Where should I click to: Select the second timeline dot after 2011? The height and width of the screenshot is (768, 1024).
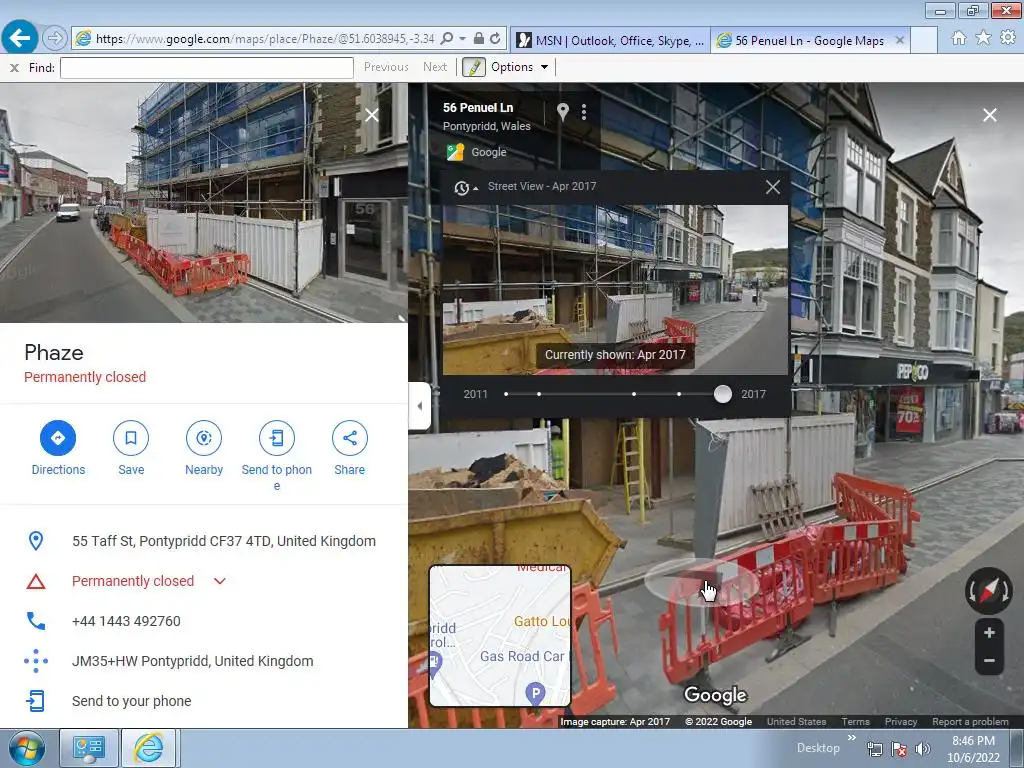[x=539, y=394]
